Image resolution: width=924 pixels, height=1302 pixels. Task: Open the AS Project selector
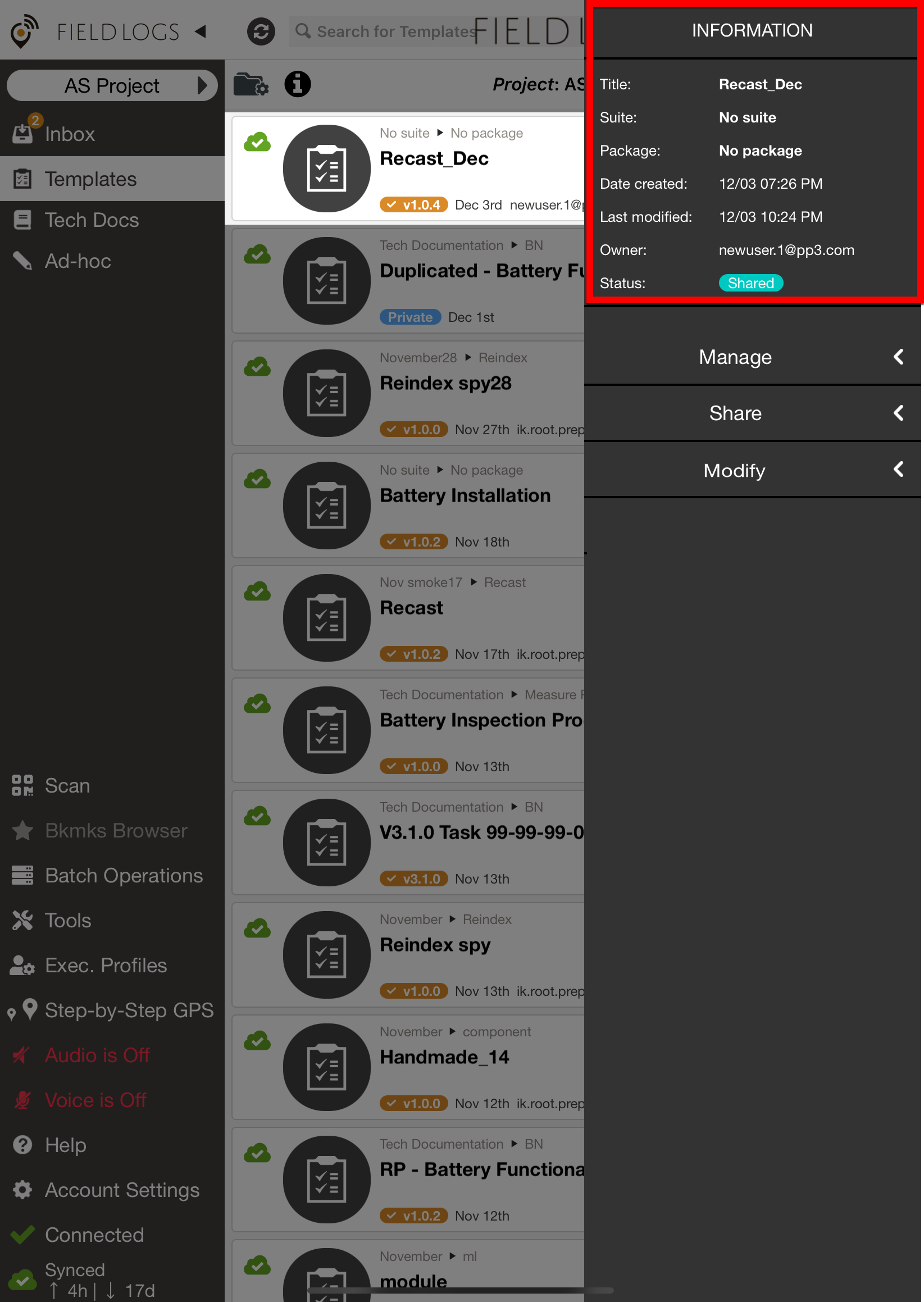click(112, 85)
